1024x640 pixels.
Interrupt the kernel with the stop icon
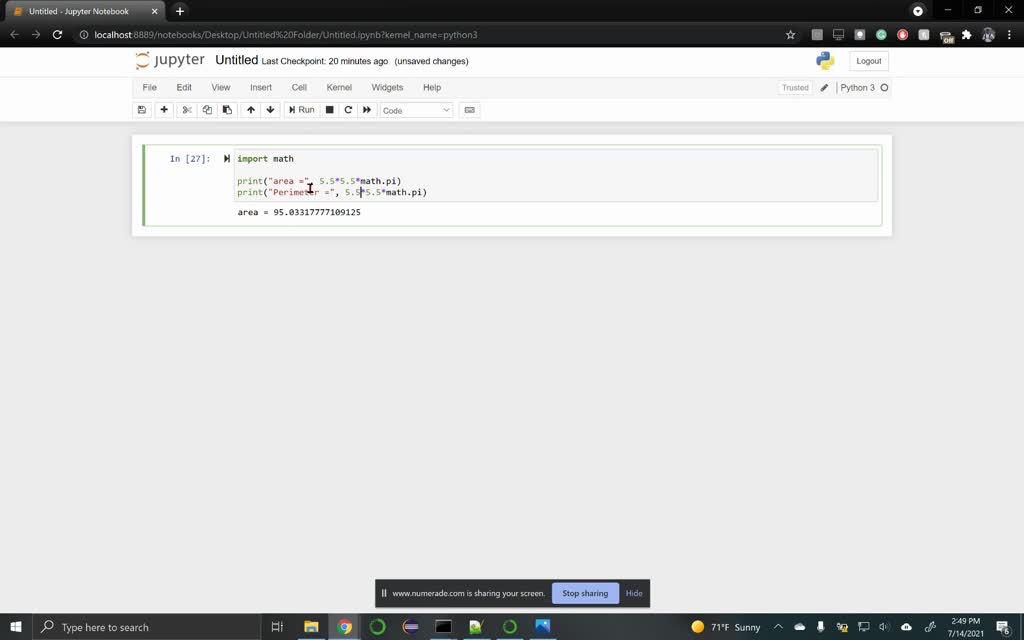pos(330,110)
